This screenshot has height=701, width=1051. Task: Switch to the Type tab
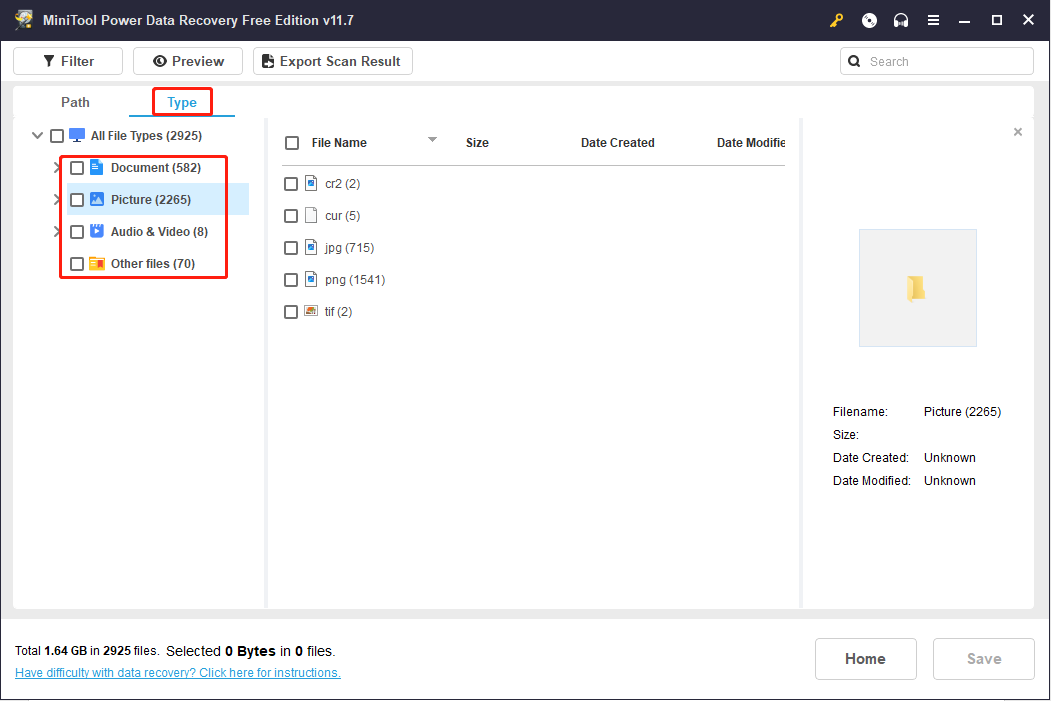(182, 103)
